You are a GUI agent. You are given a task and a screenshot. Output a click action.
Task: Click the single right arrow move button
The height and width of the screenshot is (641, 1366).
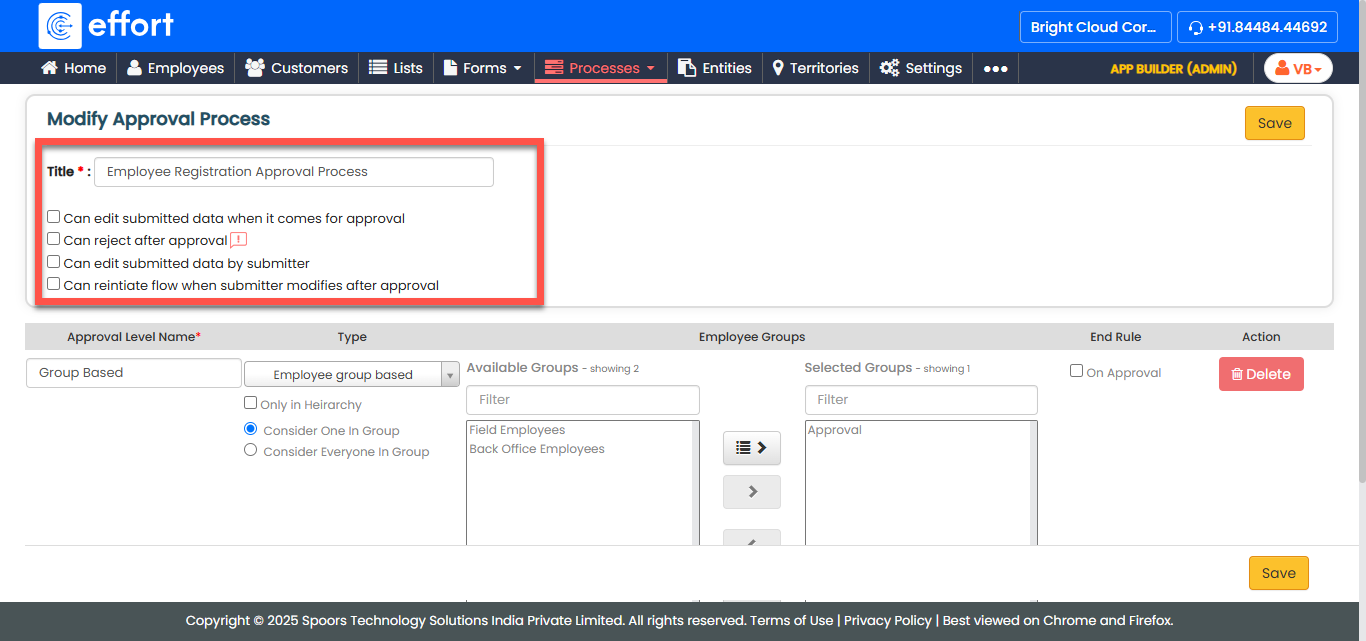pos(751,492)
